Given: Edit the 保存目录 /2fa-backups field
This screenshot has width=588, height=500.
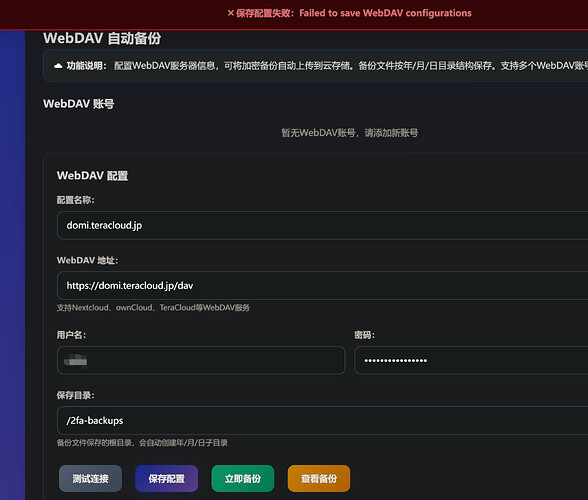Looking at the screenshot, I should pyautogui.click(x=322, y=420).
